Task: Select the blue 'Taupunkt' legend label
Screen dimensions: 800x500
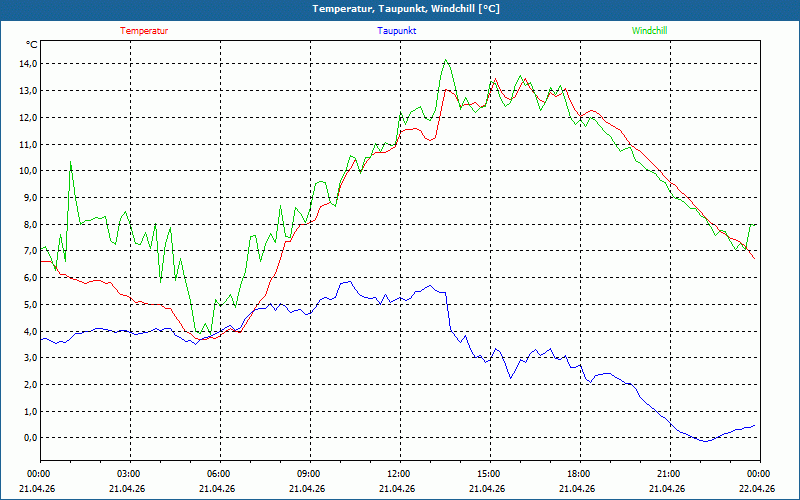Action: (x=396, y=31)
